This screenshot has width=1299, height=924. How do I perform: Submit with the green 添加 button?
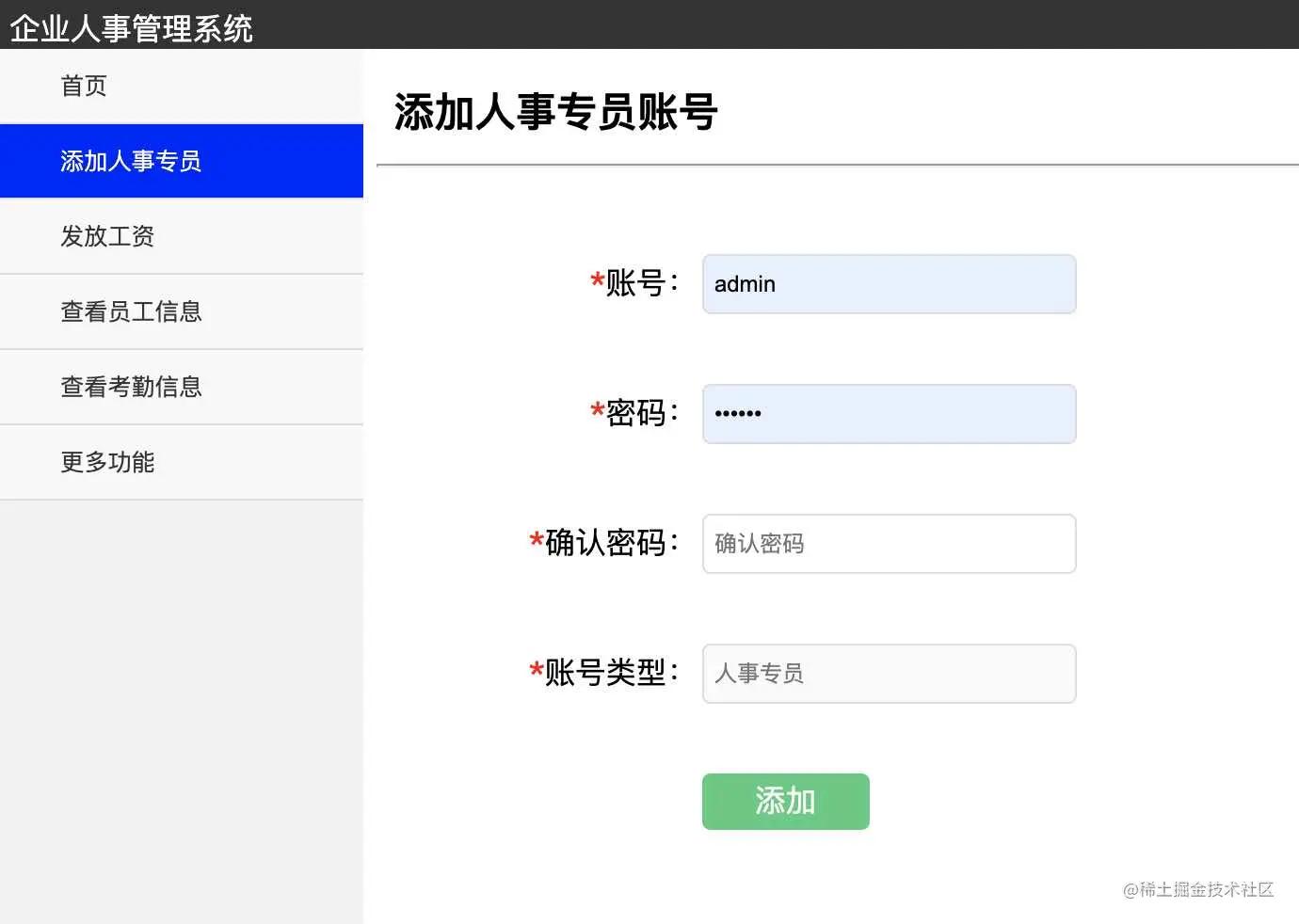click(x=786, y=802)
